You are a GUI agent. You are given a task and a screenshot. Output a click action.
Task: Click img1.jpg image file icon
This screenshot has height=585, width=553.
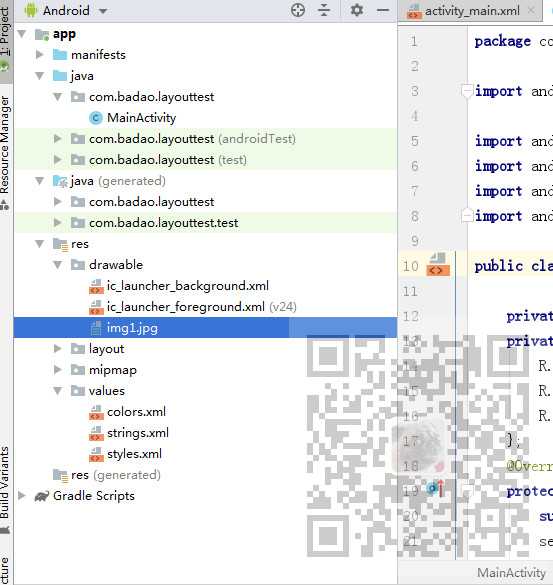click(x=96, y=328)
